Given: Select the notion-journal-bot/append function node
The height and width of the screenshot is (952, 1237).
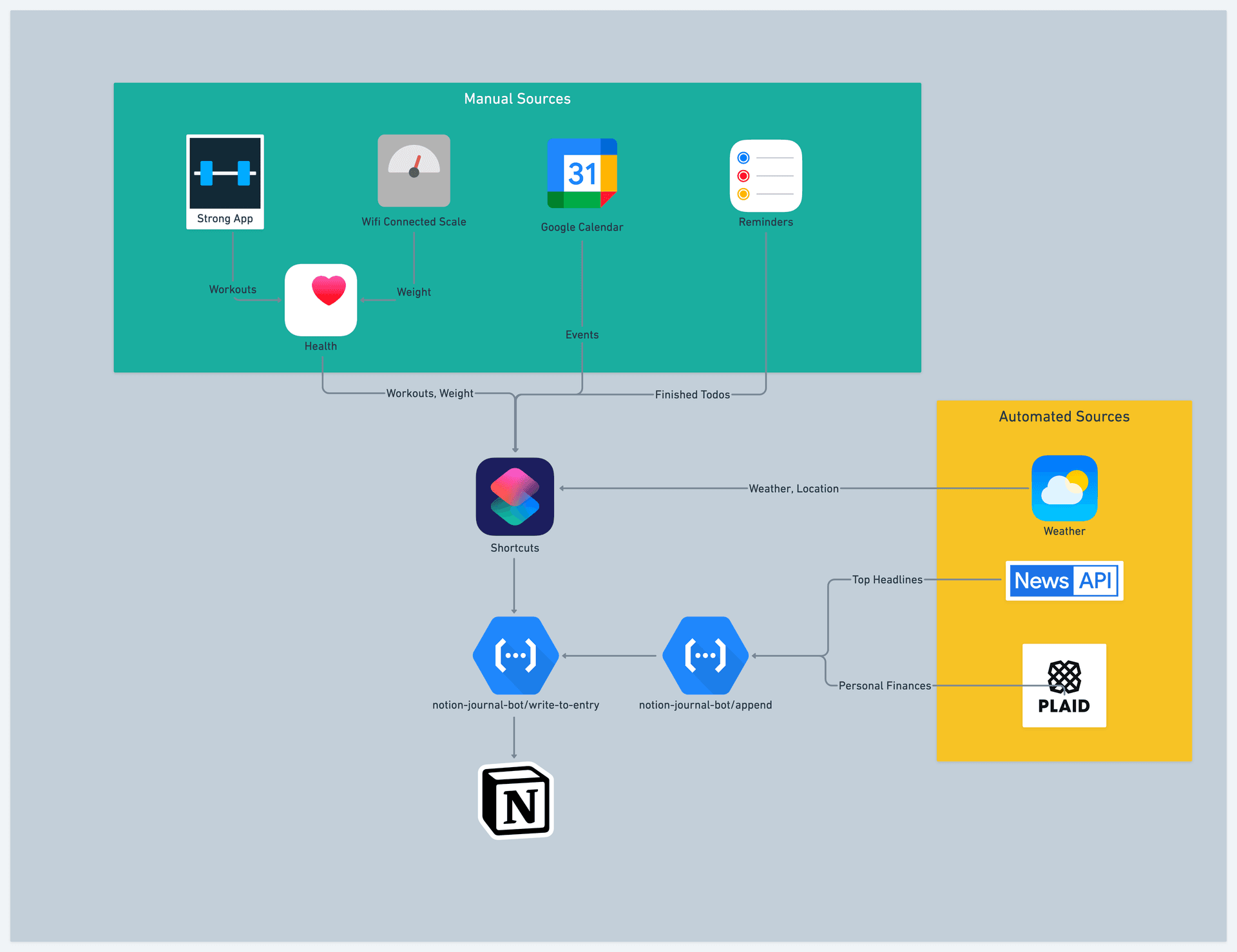Looking at the screenshot, I should click(x=705, y=655).
